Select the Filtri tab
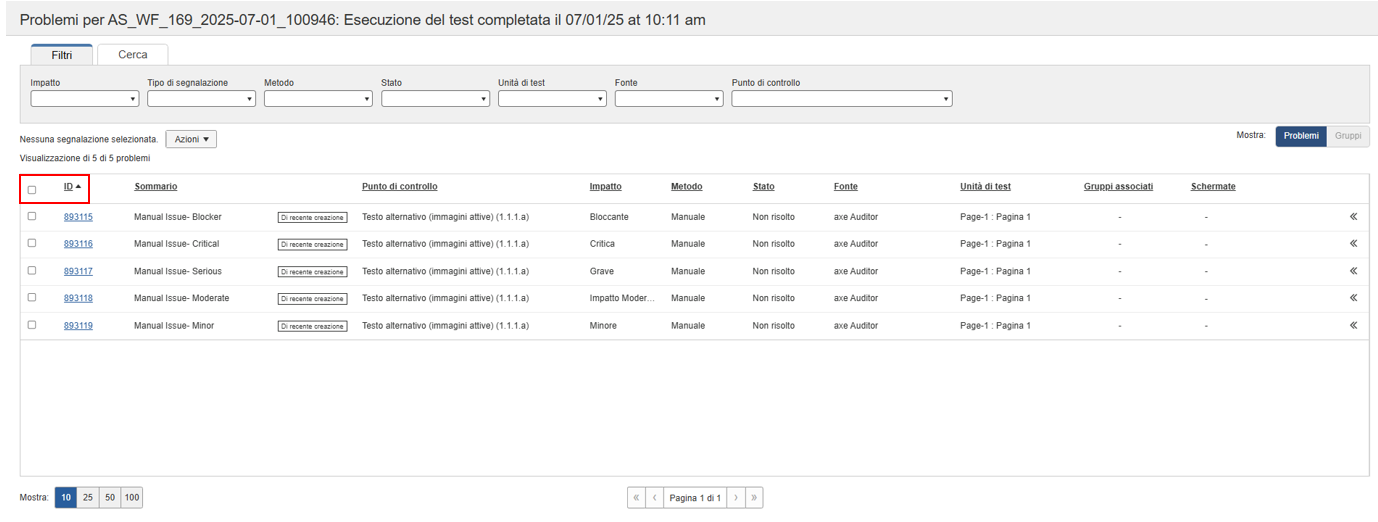 62,55
